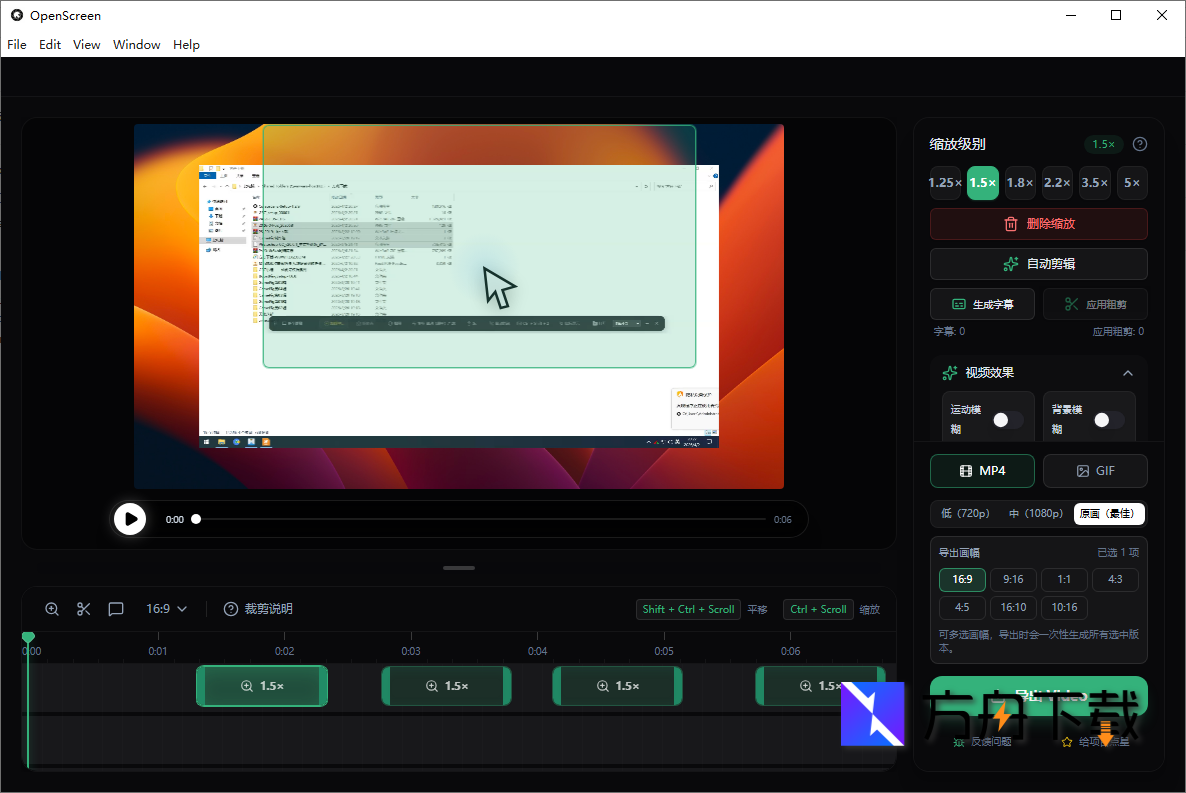
Task: Switch export format to GIF
Action: pos(1095,471)
